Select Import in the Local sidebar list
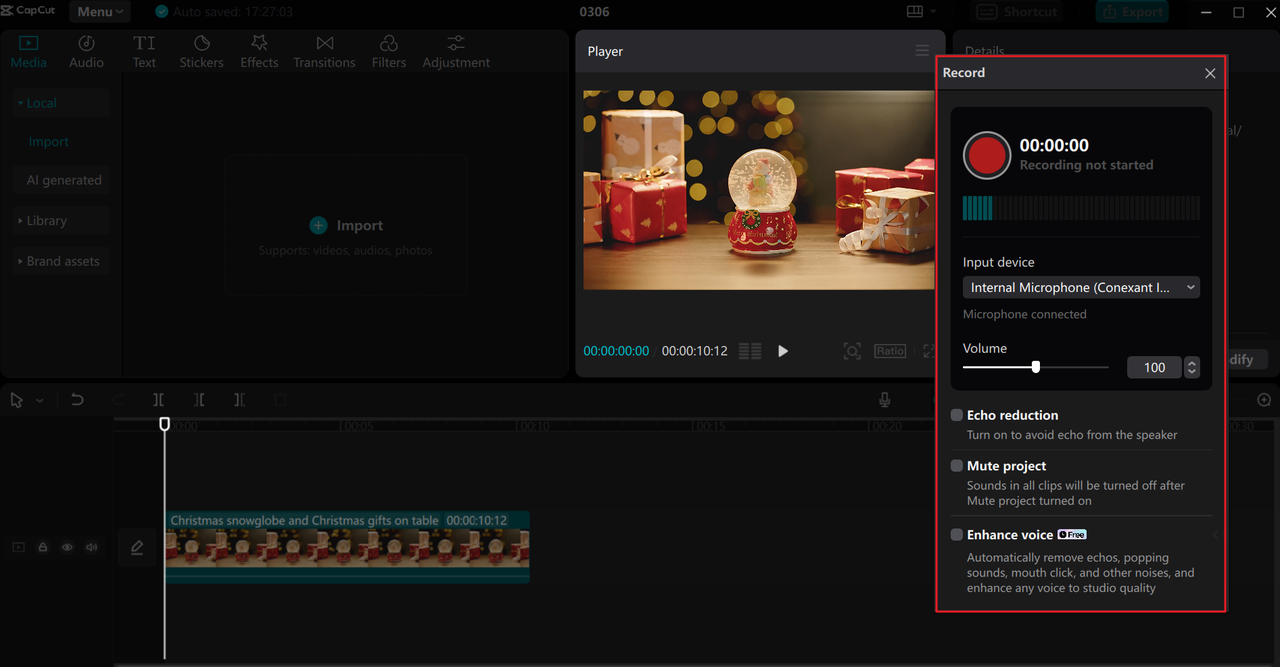 48,142
